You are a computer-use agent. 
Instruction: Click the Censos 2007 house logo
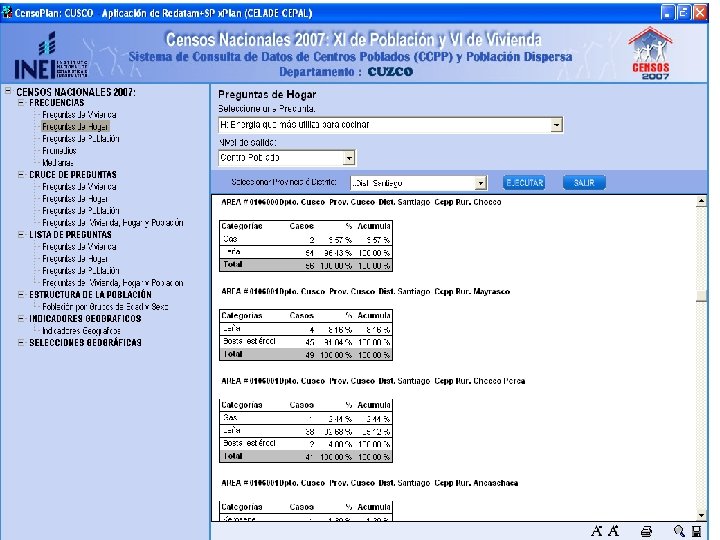[650, 53]
